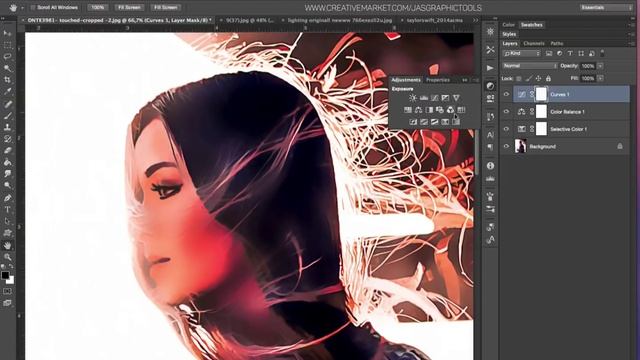Image resolution: width=640 pixels, height=360 pixels.
Task: Add a Levels adjustment layer
Action: point(424,98)
